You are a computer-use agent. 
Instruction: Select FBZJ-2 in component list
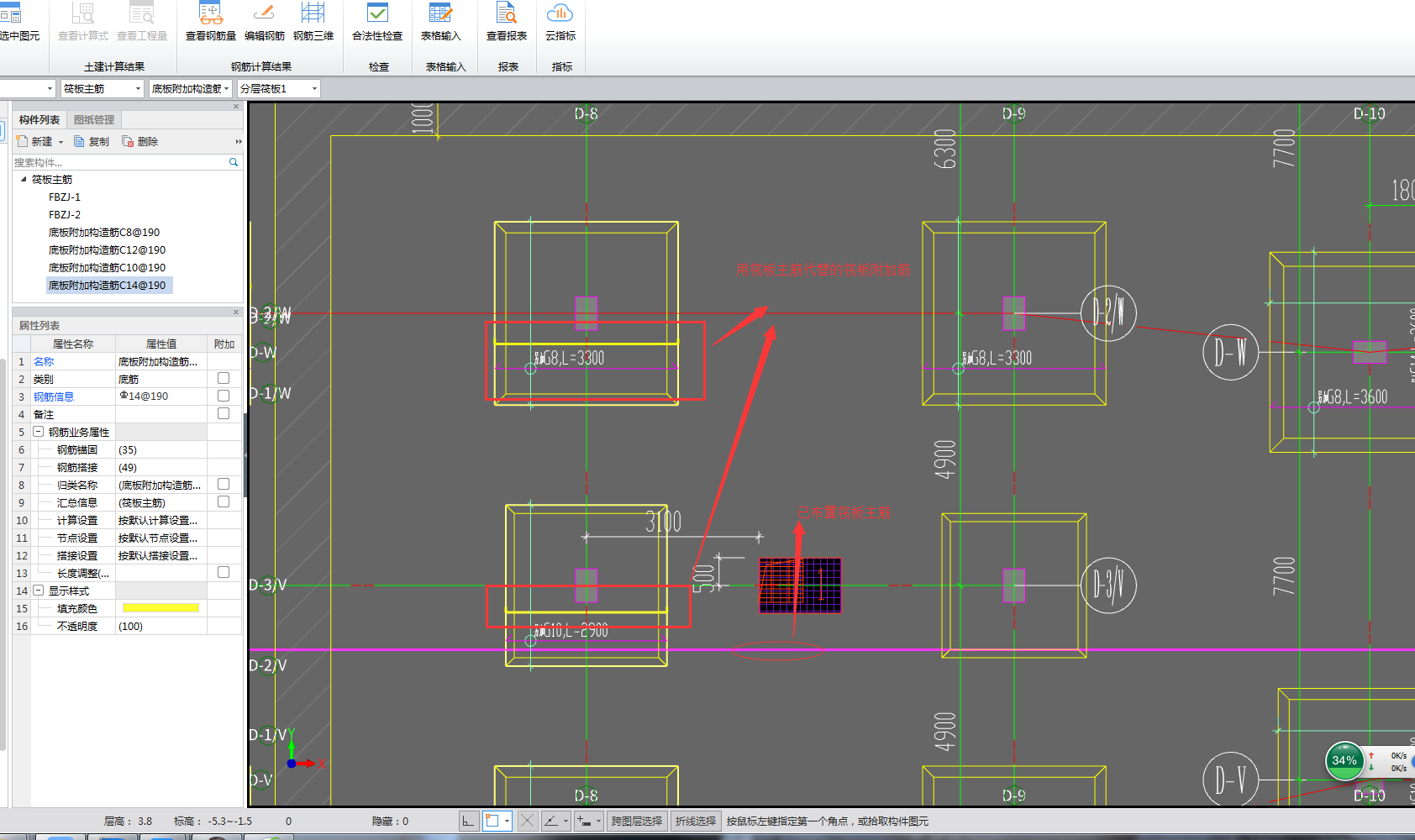65,214
